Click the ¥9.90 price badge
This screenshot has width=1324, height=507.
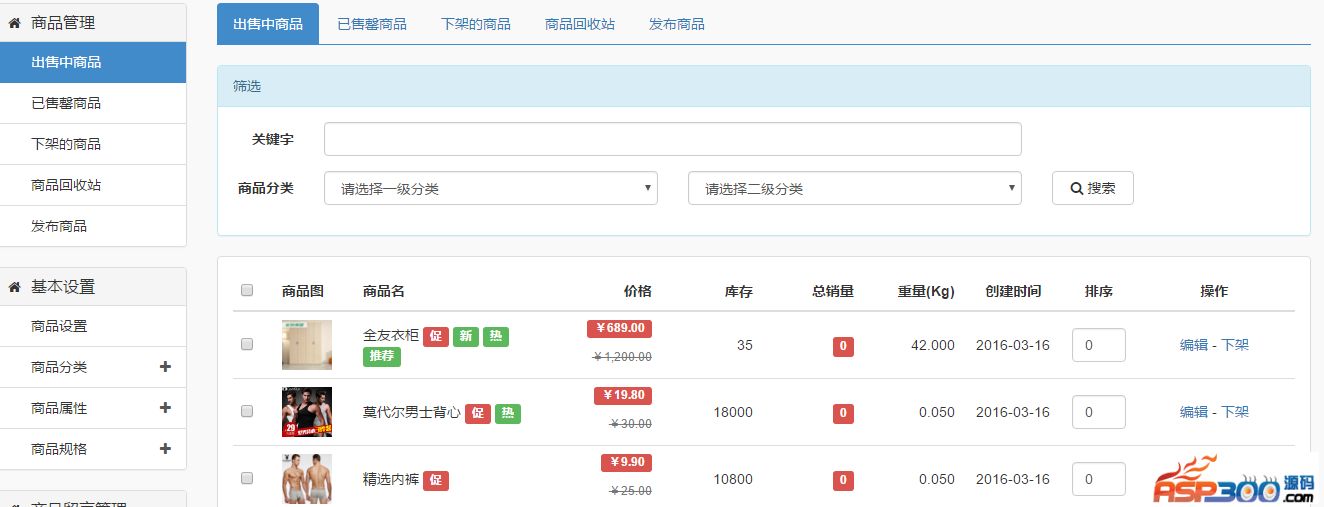click(x=626, y=462)
